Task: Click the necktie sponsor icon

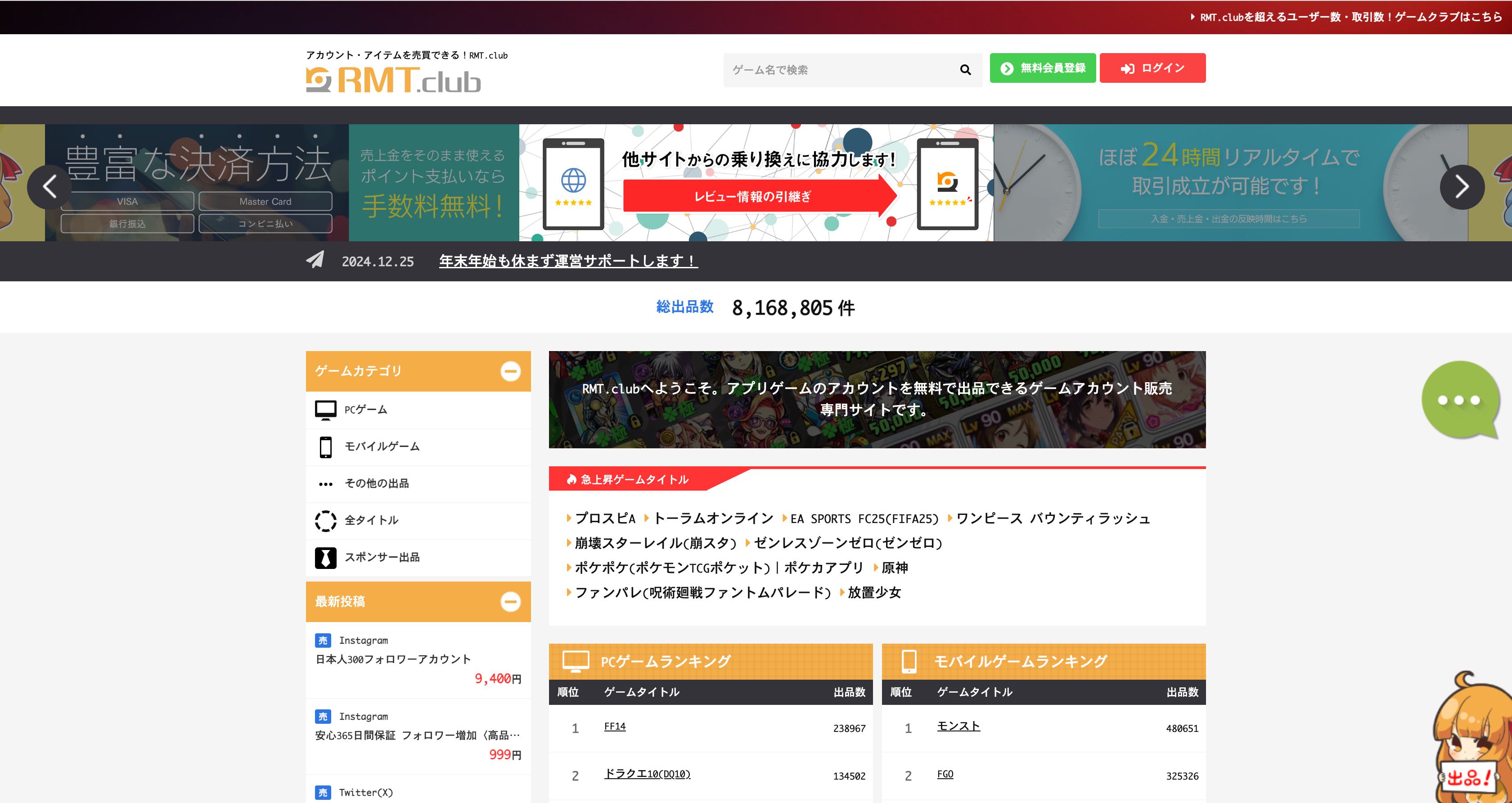Action: [325, 558]
